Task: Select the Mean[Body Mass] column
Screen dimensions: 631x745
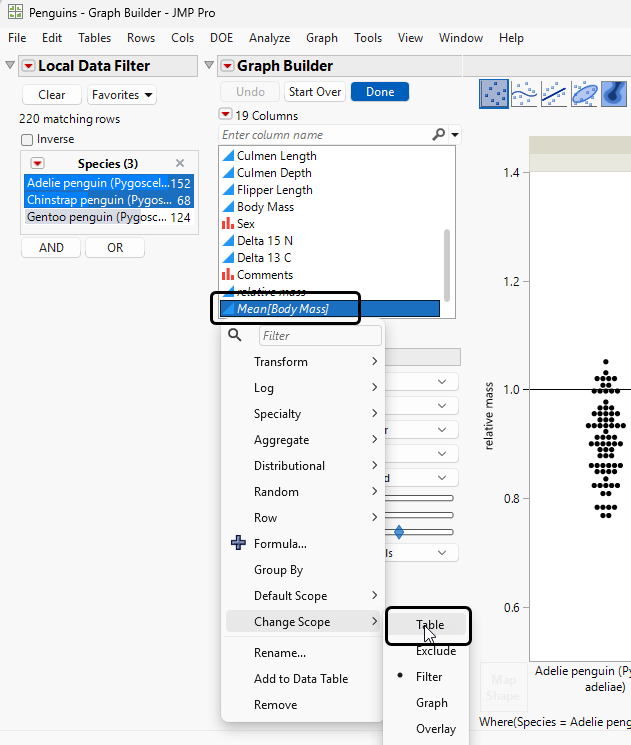Action: (330, 308)
